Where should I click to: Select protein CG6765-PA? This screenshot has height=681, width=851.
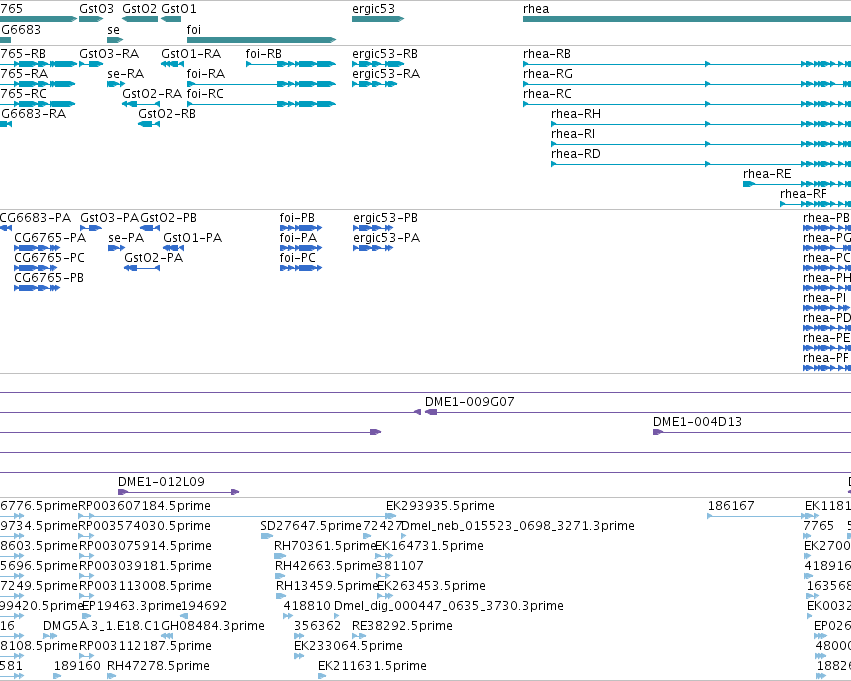point(37,248)
